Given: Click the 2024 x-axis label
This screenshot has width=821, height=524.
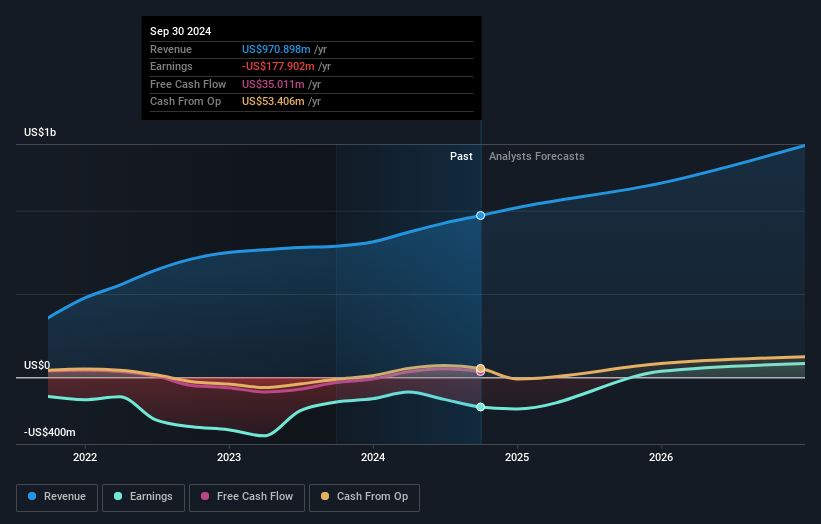Looking at the screenshot, I should coord(373,458).
